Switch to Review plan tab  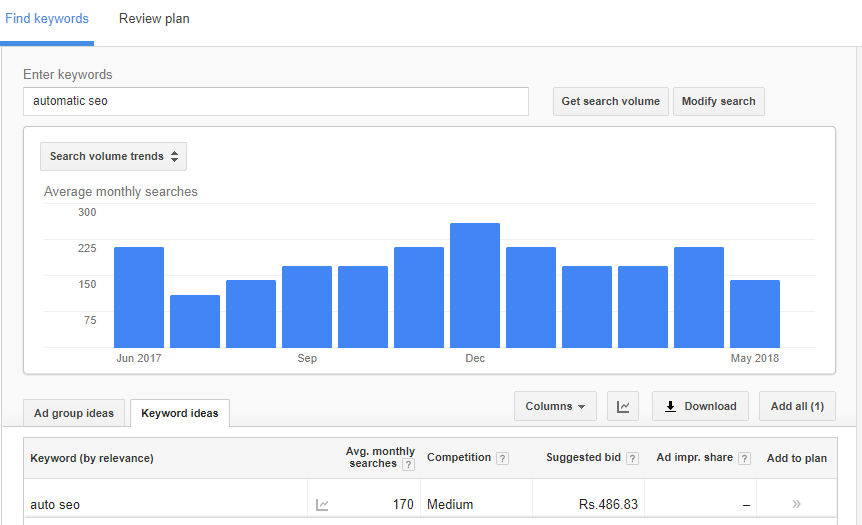point(154,19)
